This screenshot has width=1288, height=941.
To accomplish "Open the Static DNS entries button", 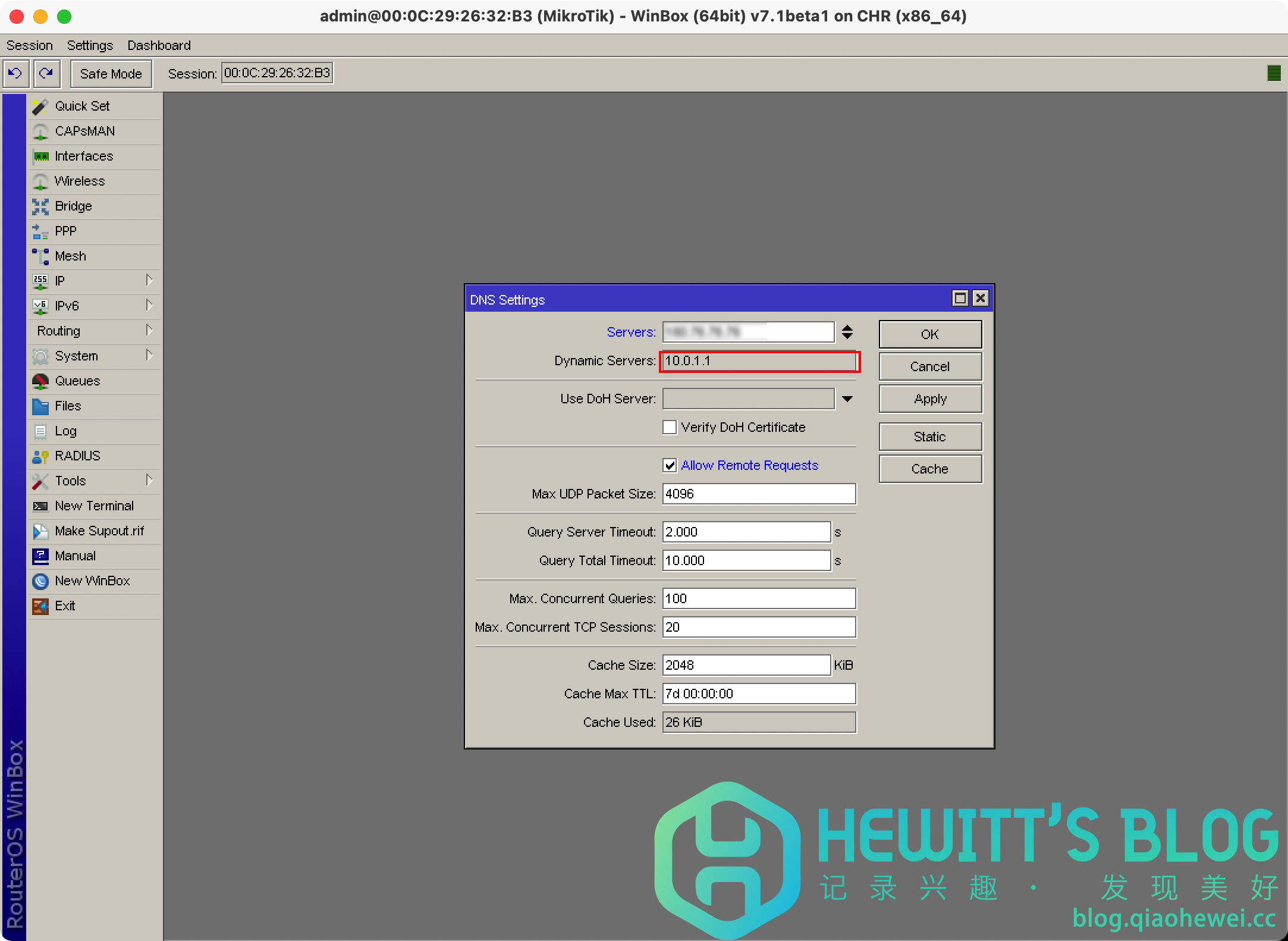I will click(930, 437).
